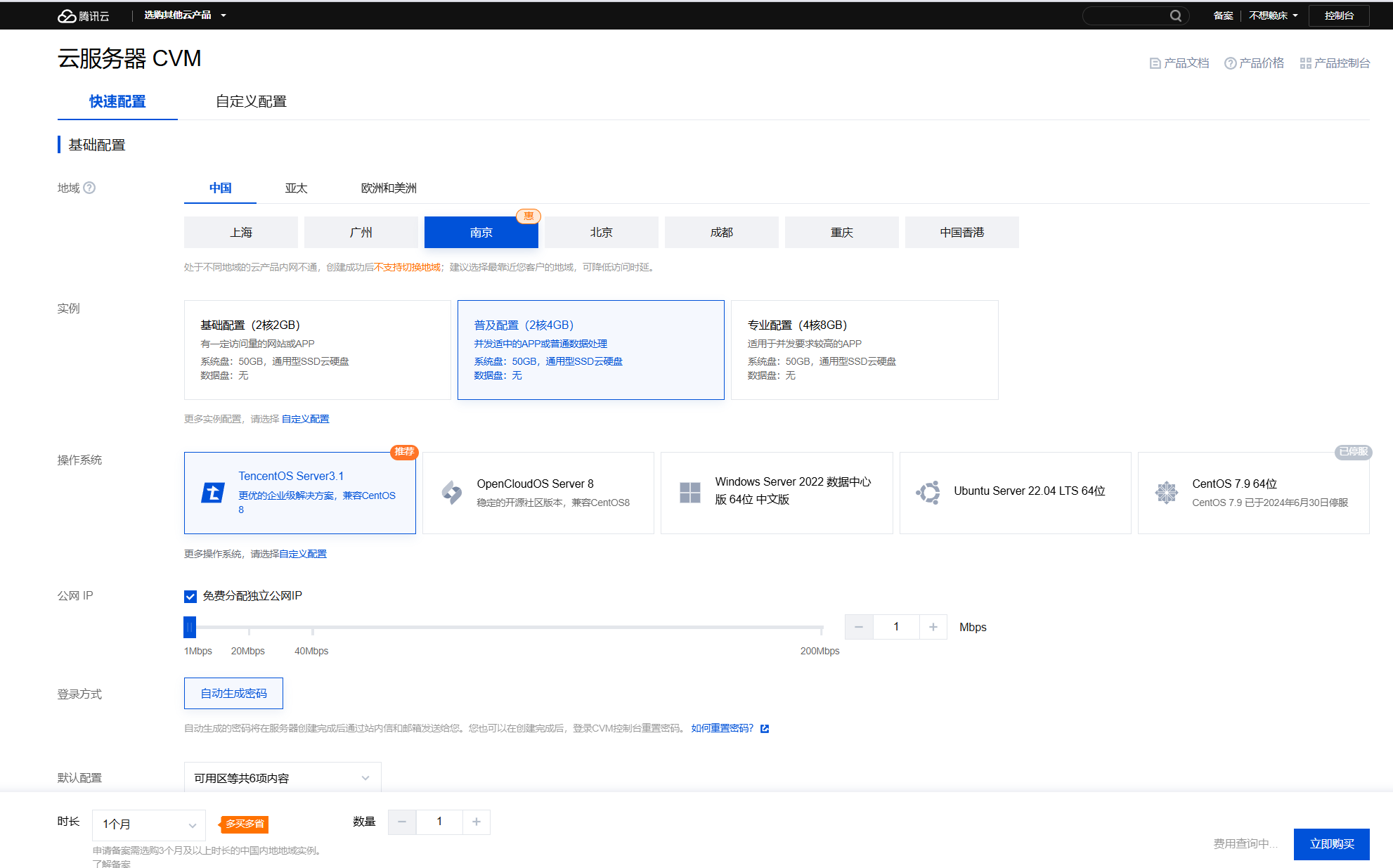The width and height of the screenshot is (1393, 868).
Task: Click the 立即购买 button
Action: [x=1331, y=844]
